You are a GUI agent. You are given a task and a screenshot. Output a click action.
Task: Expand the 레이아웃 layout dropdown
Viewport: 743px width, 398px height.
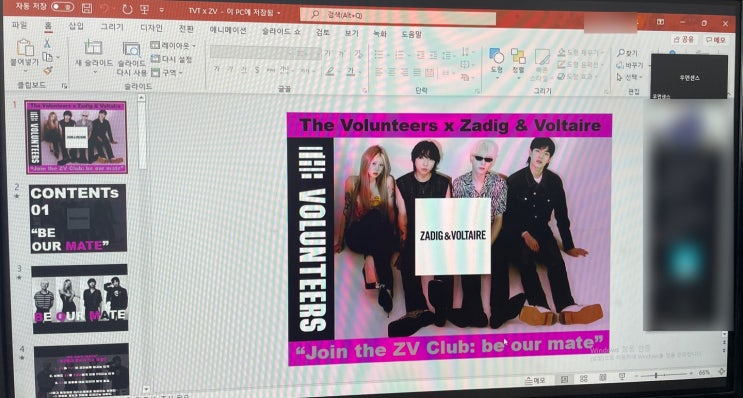pos(173,45)
